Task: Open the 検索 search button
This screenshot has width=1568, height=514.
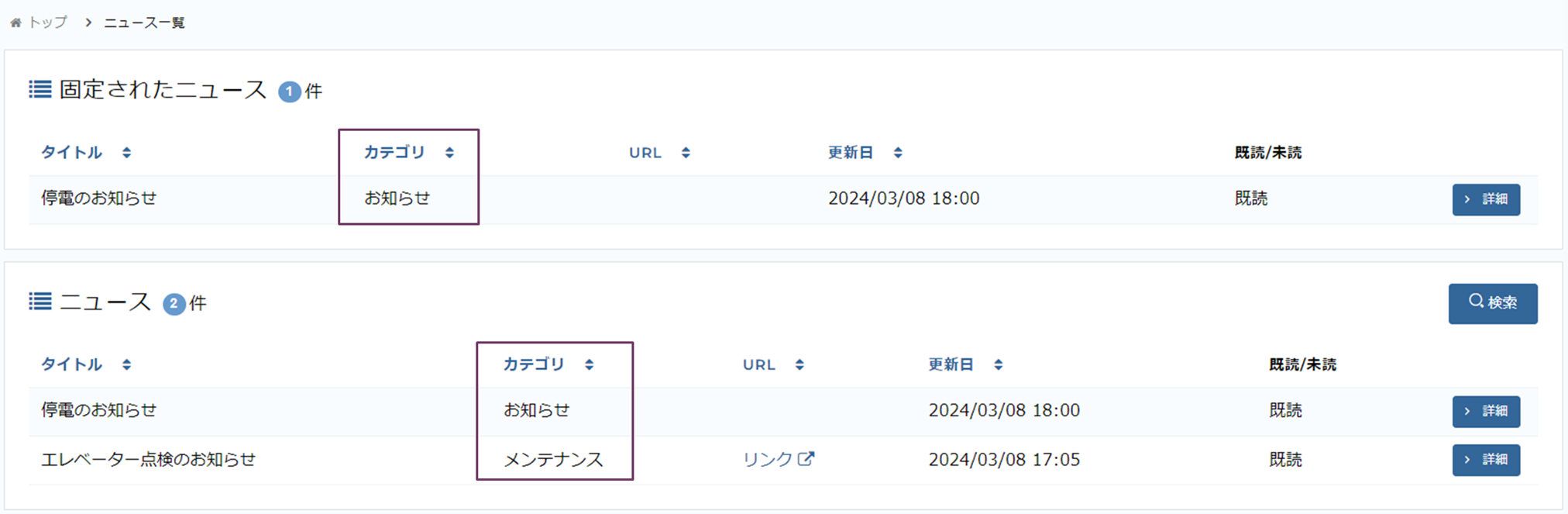Action: [1492, 303]
